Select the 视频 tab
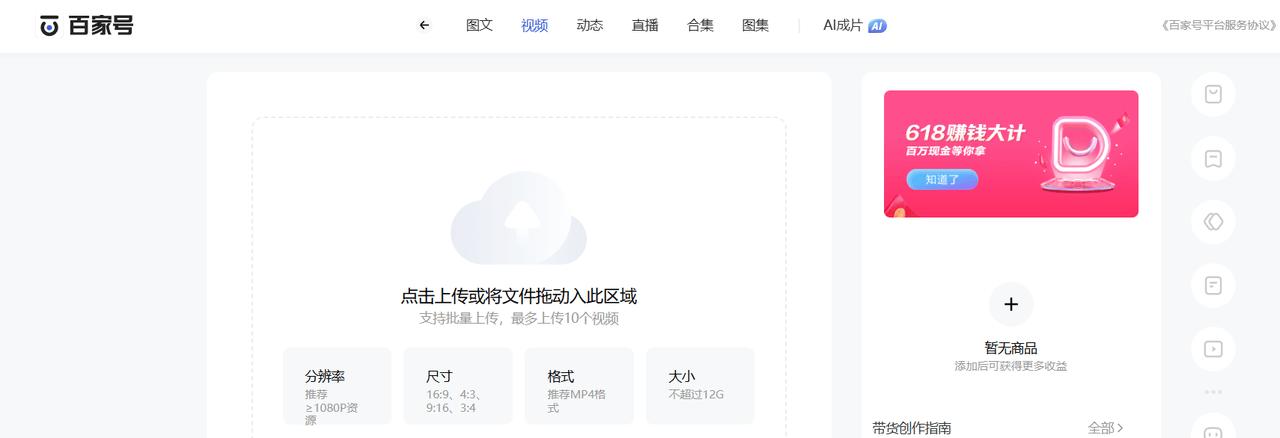Screen dimensions: 1280x438 534,26
